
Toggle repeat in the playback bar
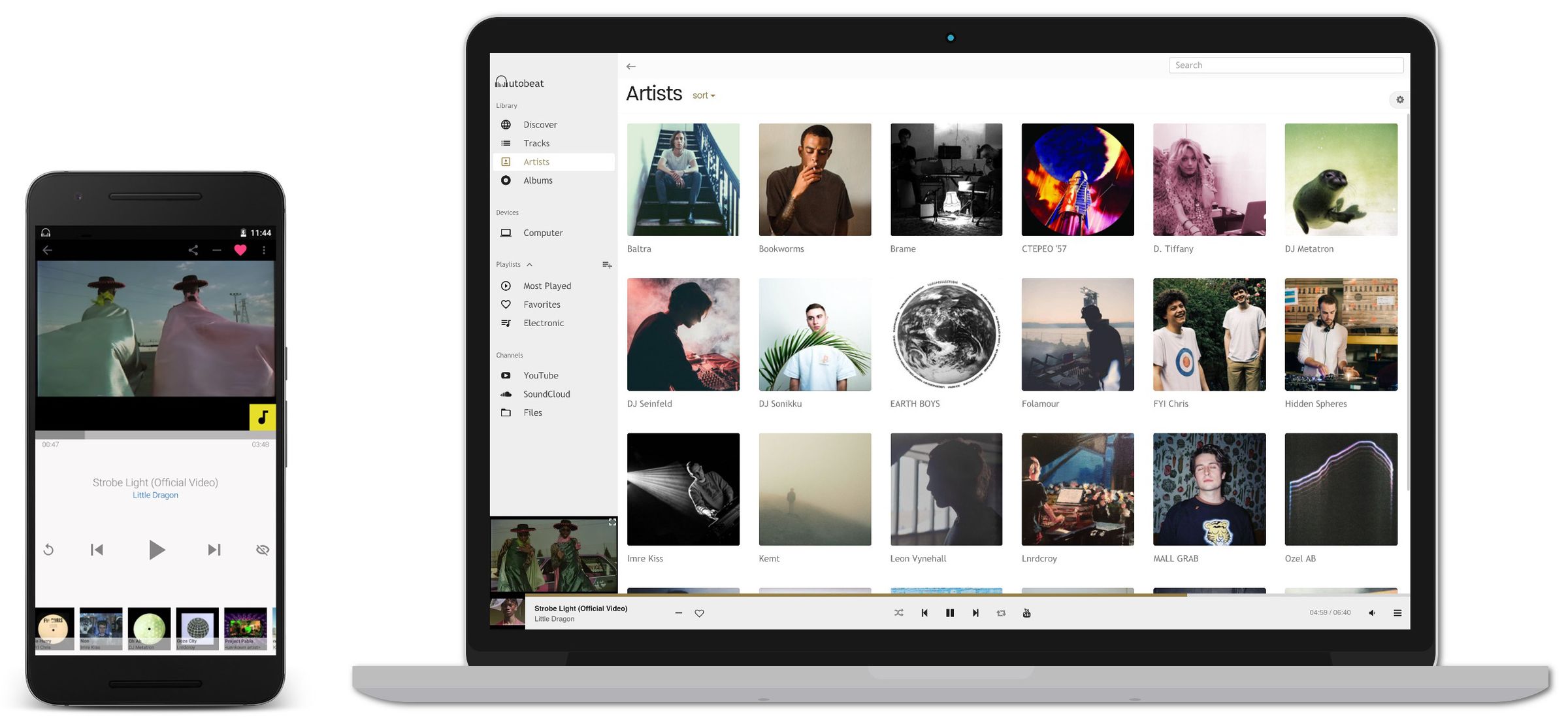1001,612
